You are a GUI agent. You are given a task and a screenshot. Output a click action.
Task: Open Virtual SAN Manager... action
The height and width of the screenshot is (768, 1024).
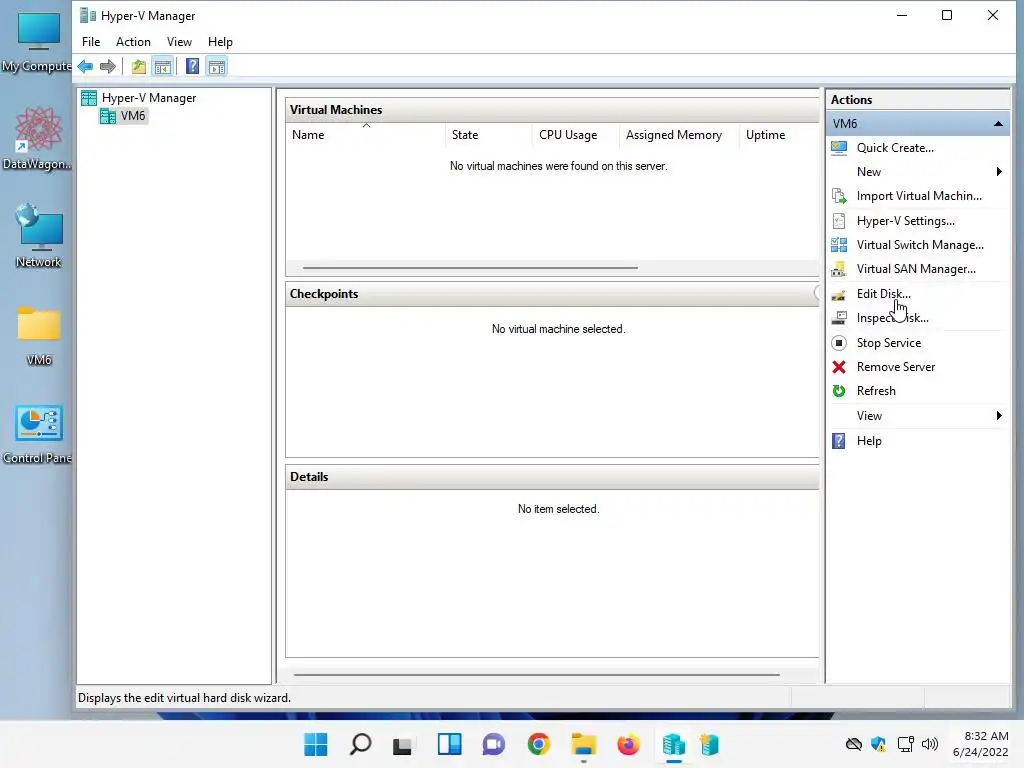pos(916,269)
